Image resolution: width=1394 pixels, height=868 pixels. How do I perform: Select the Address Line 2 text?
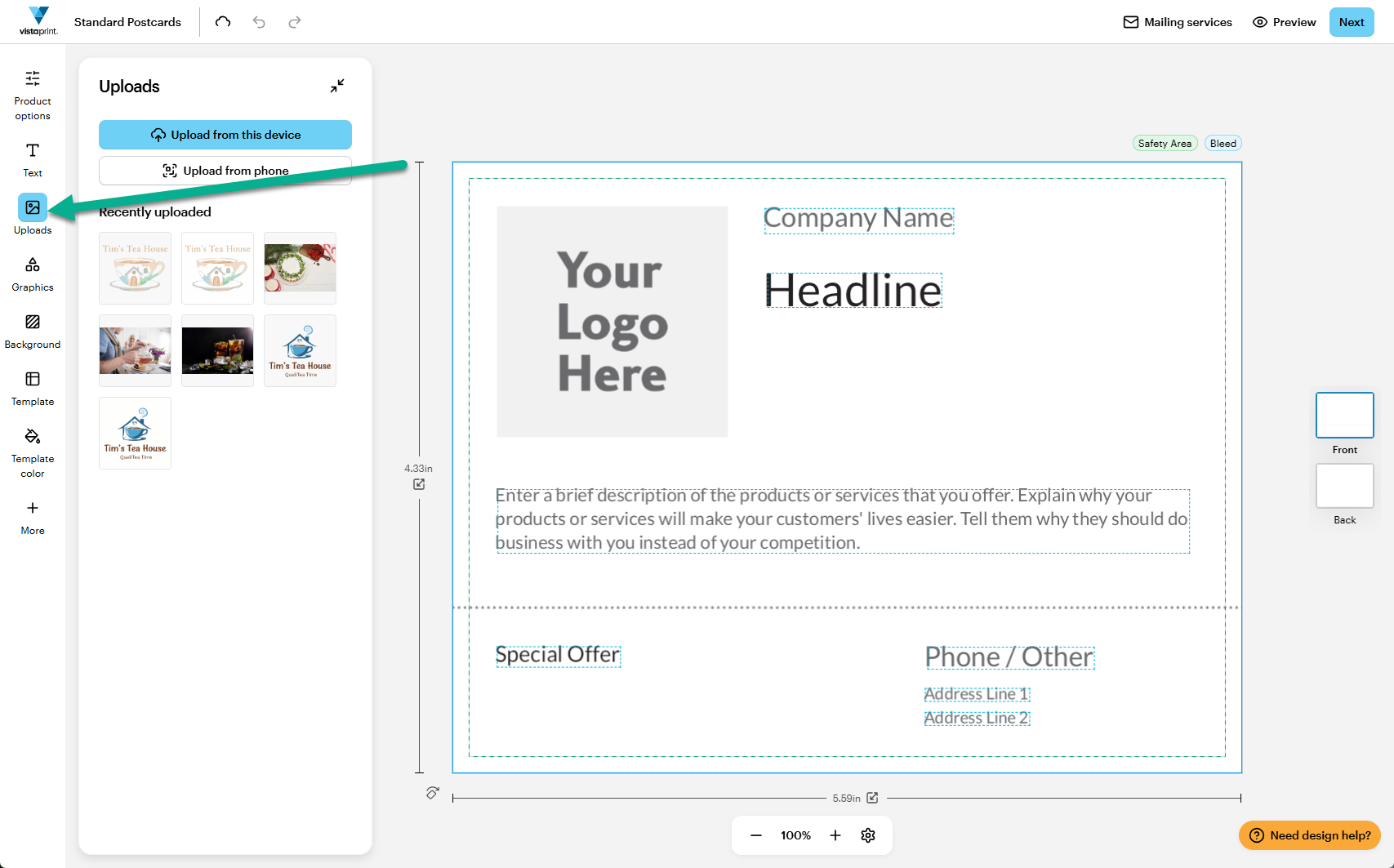click(977, 719)
